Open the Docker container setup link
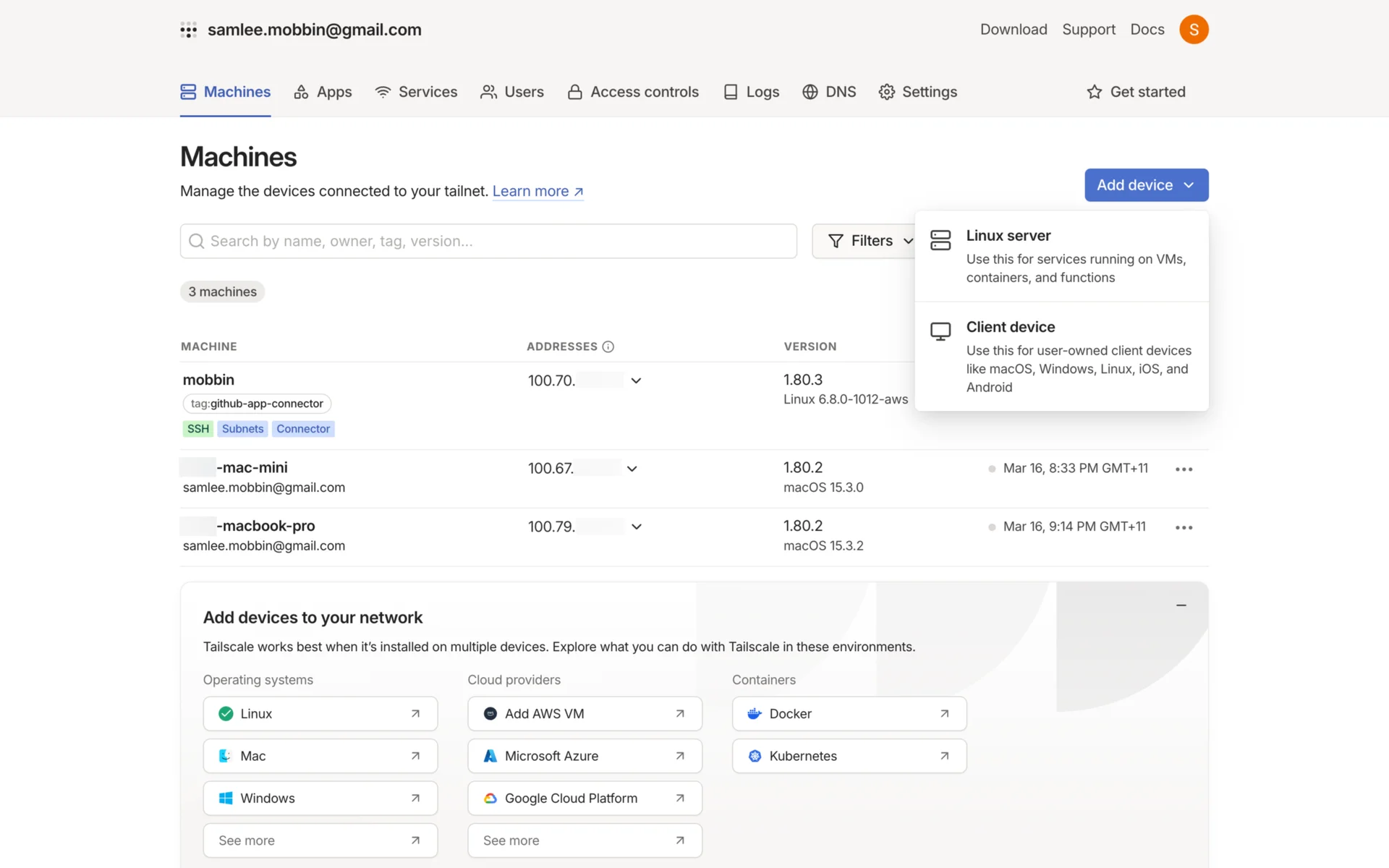This screenshot has width=1389, height=868. (849, 714)
